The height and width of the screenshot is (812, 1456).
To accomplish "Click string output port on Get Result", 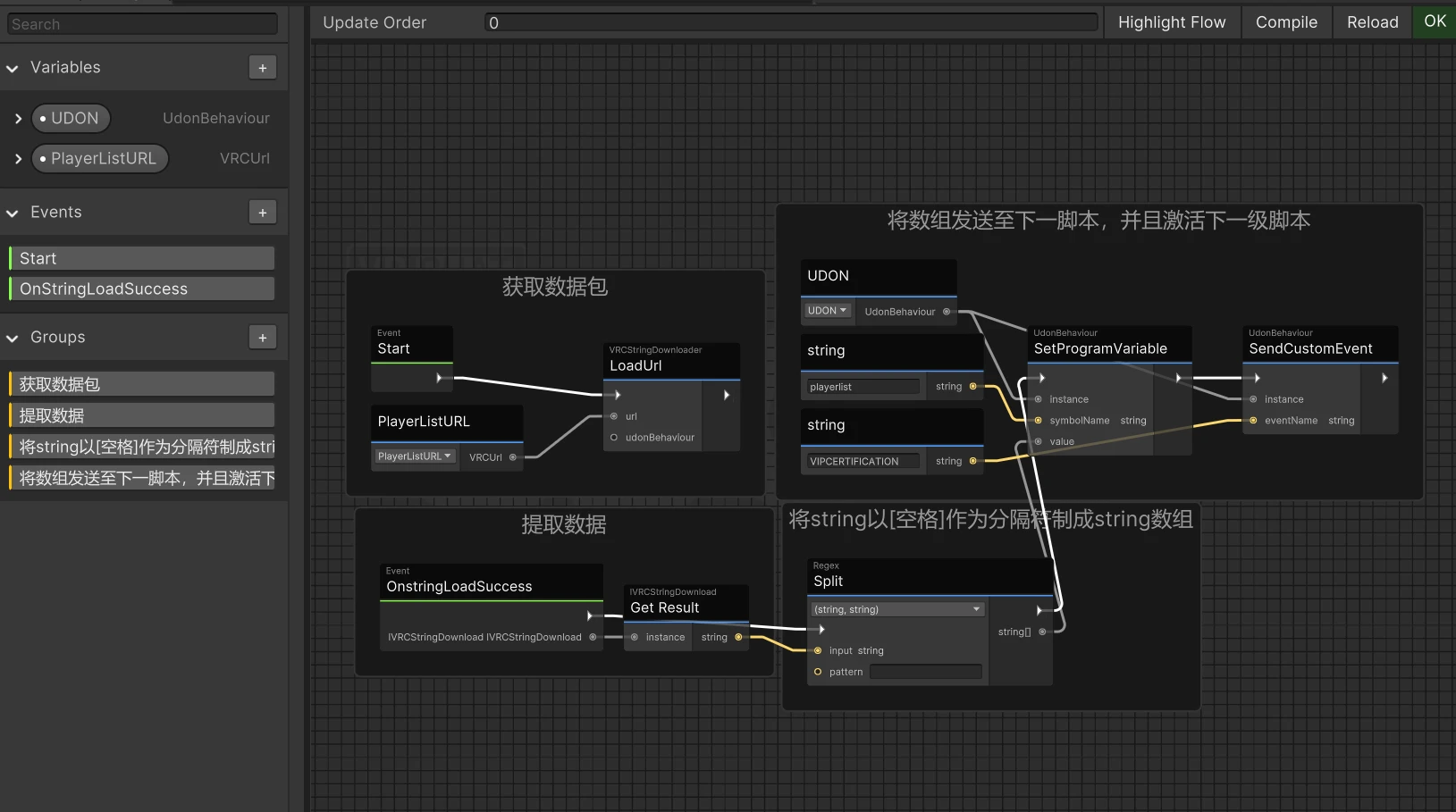I will [x=738, y=637].
